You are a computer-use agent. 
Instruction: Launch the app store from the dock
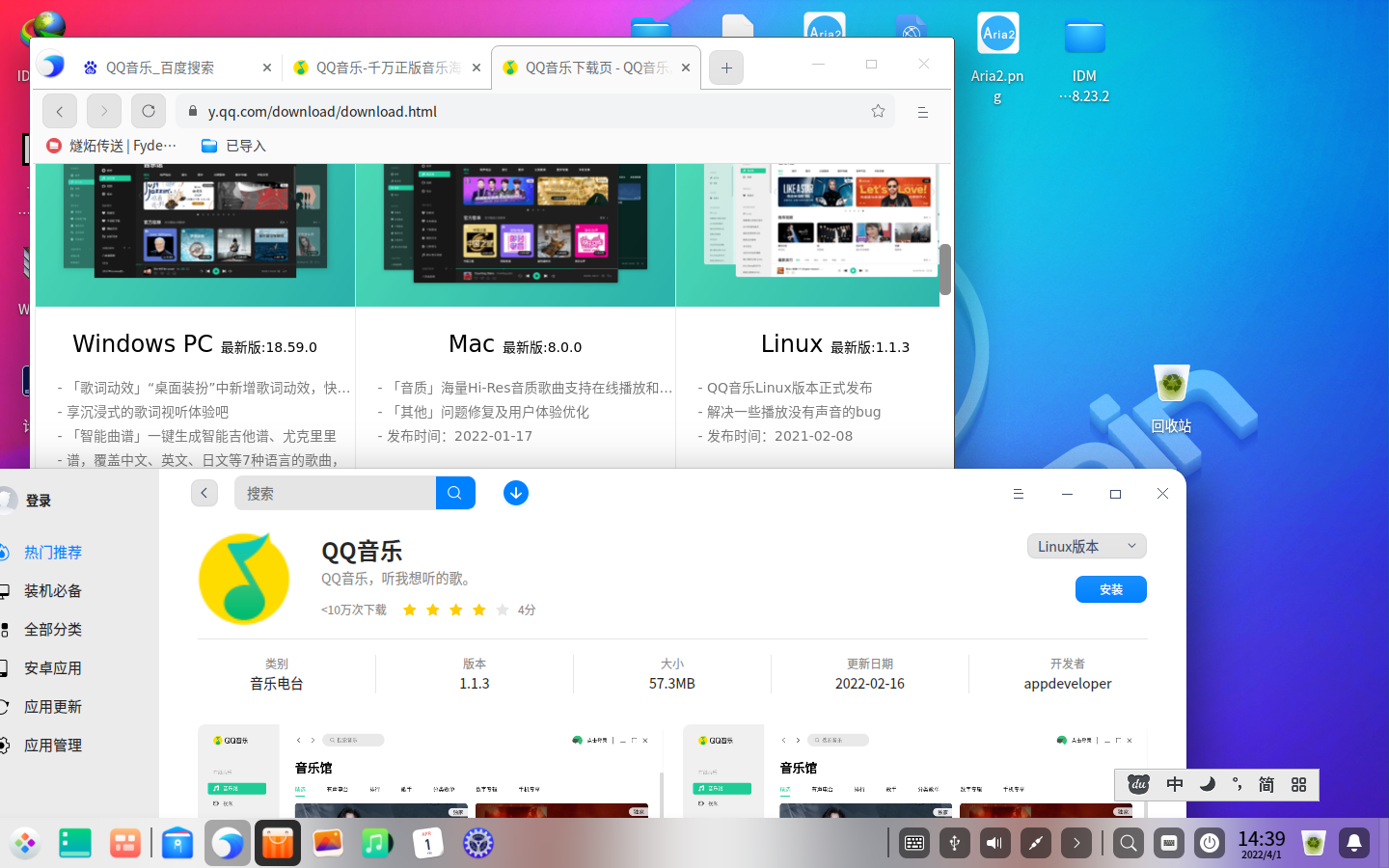pyautogui.click(x=278, y=844)
